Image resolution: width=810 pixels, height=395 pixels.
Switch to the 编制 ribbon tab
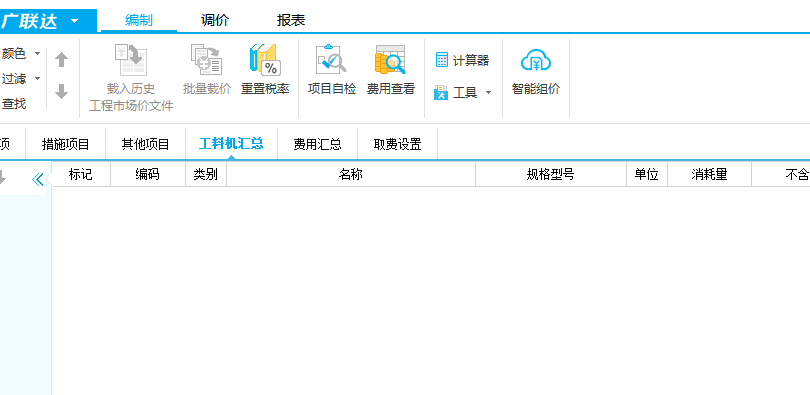[138, 21]
